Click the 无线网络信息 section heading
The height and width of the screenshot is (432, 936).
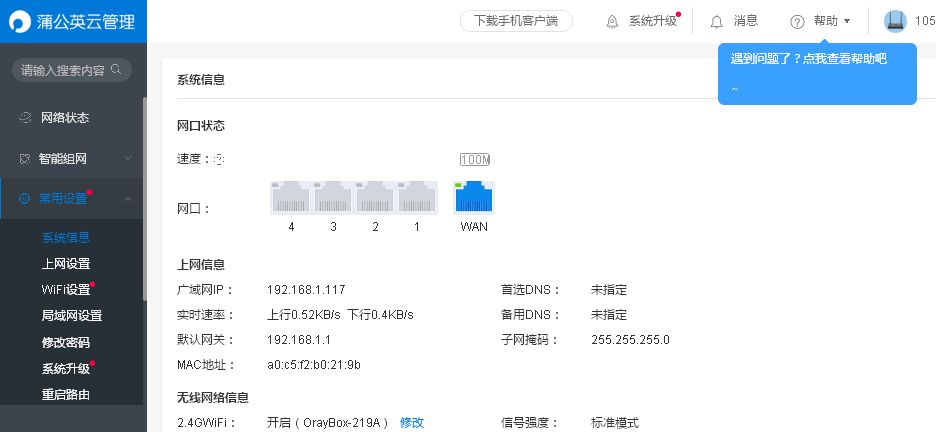[x=213, y=397]
